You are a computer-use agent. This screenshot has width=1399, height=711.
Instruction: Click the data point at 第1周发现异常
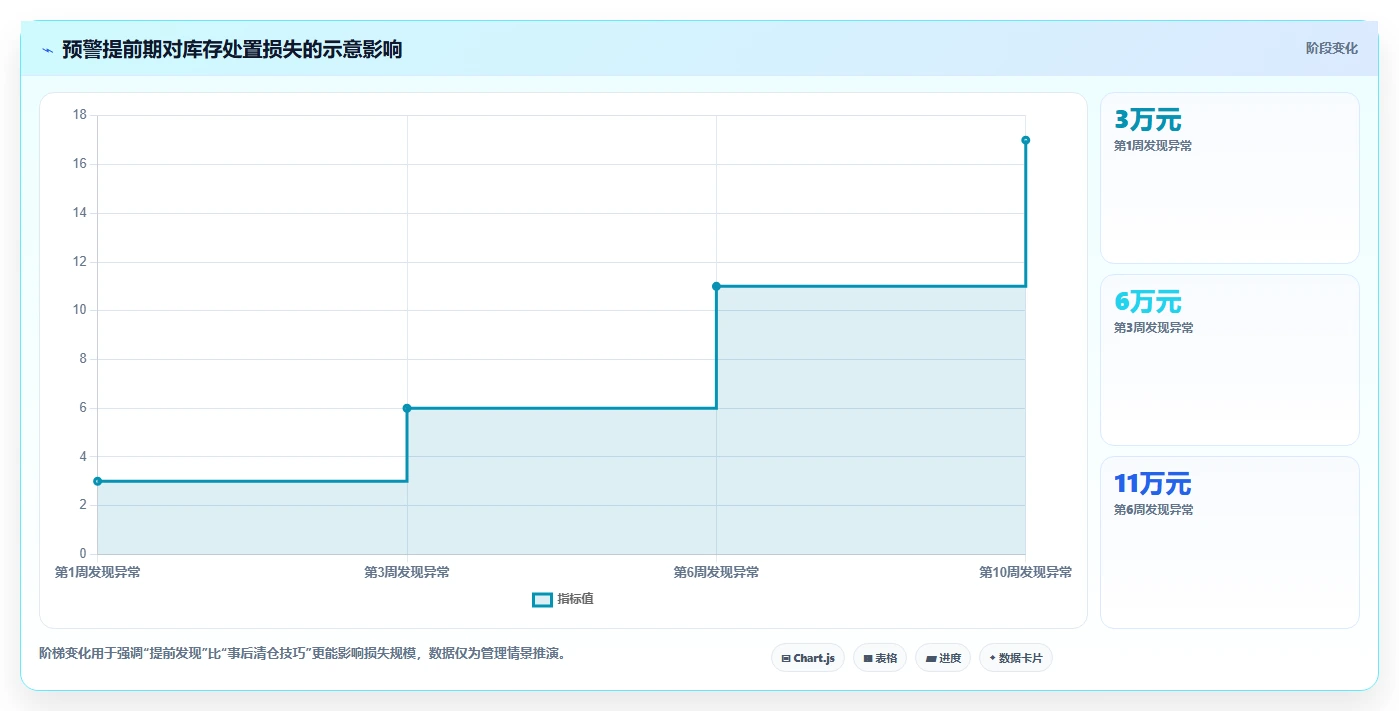tap(97, 481)
